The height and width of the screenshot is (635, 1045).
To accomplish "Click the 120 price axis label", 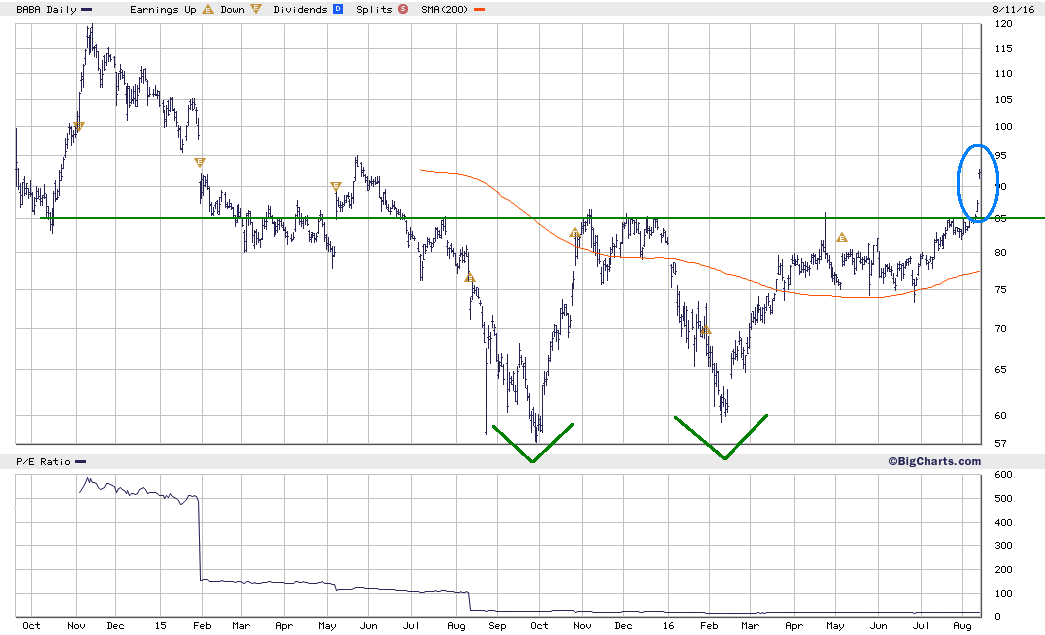I will [x=1003, y=23].
